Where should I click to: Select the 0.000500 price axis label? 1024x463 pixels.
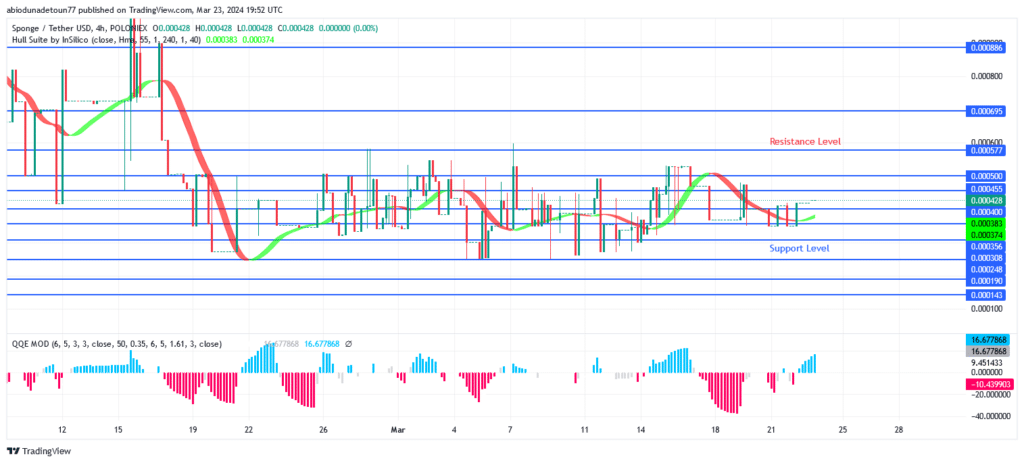click(x=987, y=176)
